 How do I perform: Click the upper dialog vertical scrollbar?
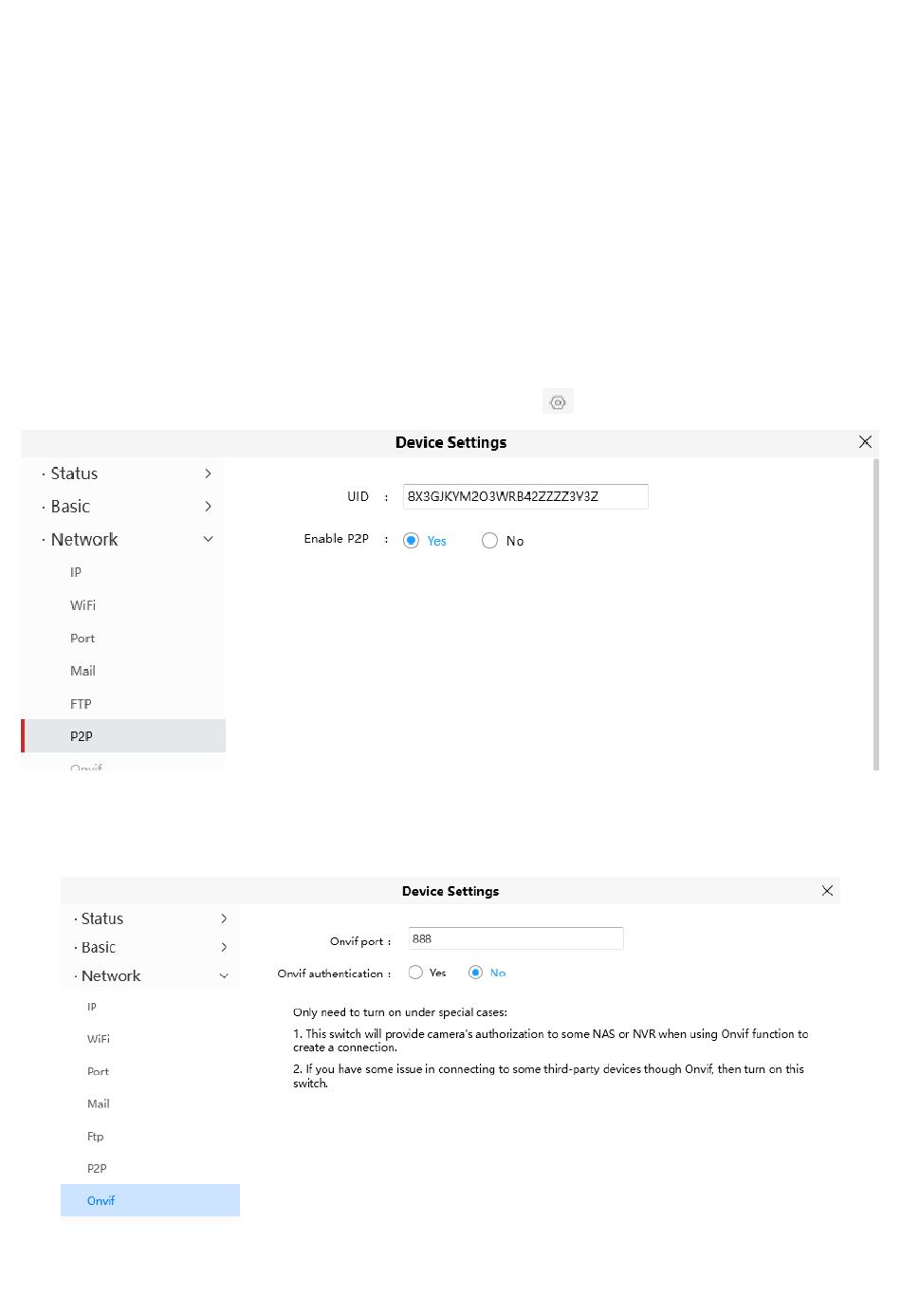point(875,615)
